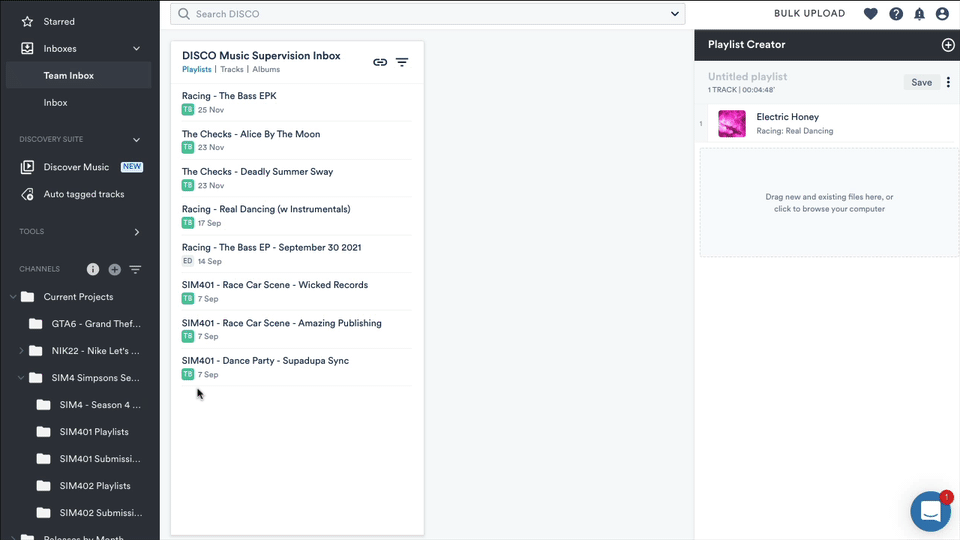Open the SIM401 Playlists channel
Screen dimensions: 960x540
(94, 432)
